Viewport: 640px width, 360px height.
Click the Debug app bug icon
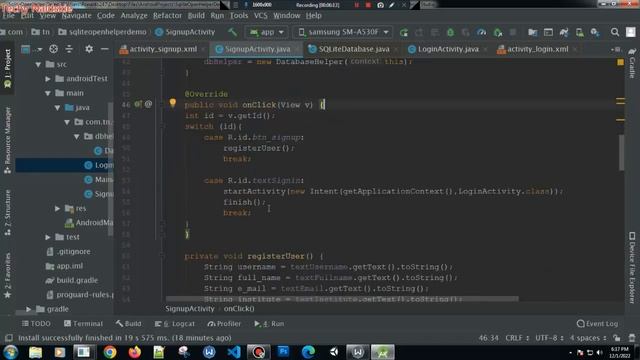(450, 32)
